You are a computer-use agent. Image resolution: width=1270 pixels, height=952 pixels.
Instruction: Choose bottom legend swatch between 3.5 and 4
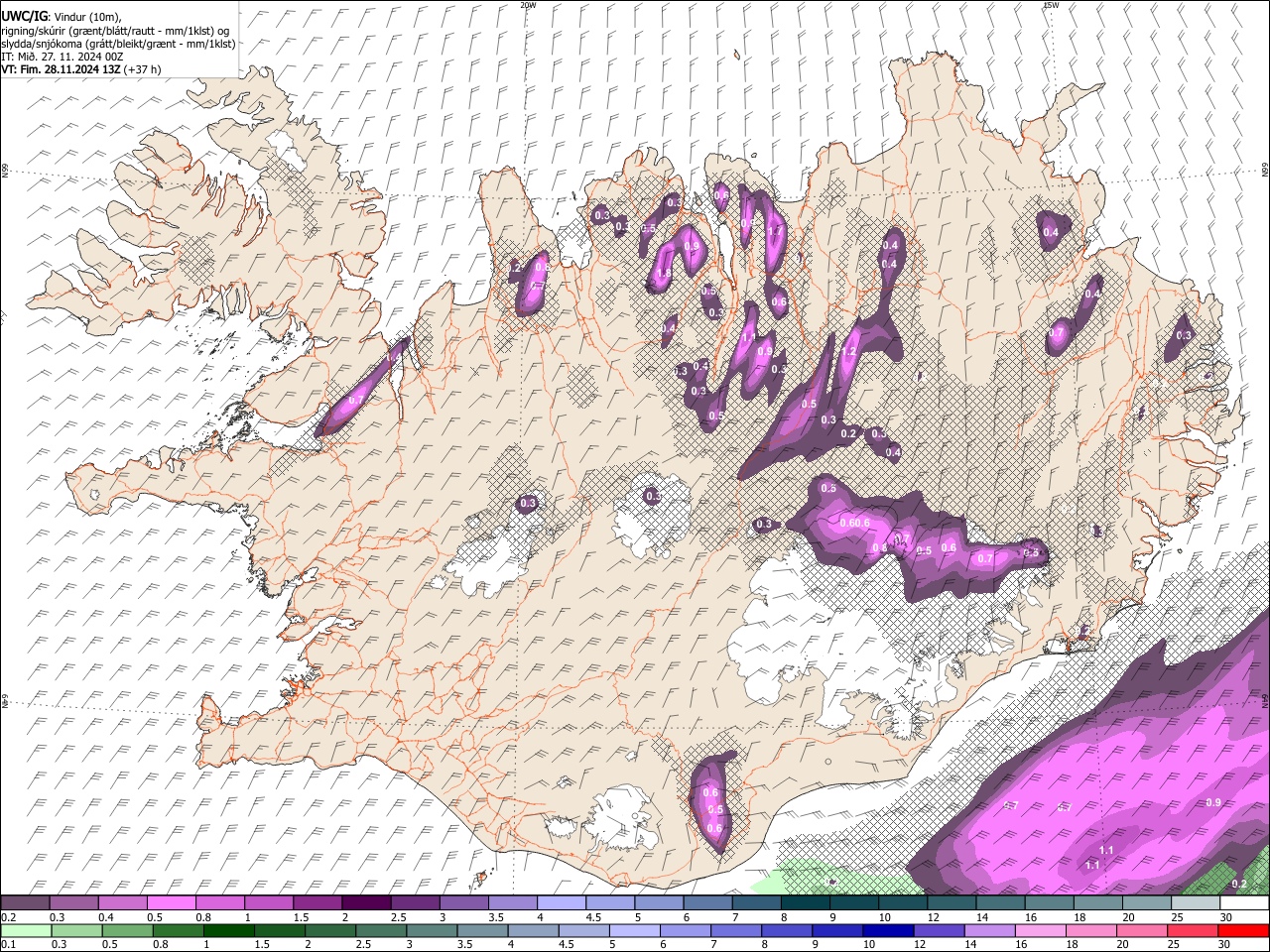(483, 930)
